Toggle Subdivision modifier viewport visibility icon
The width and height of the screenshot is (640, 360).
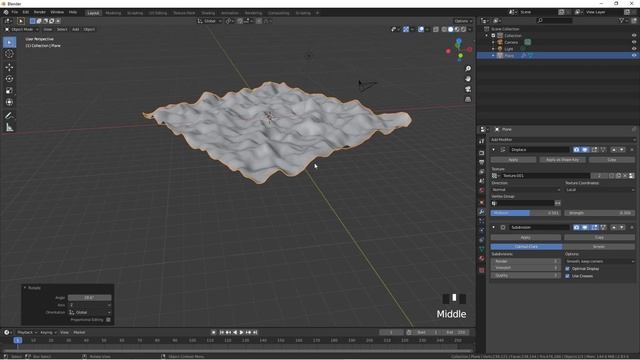585,227
